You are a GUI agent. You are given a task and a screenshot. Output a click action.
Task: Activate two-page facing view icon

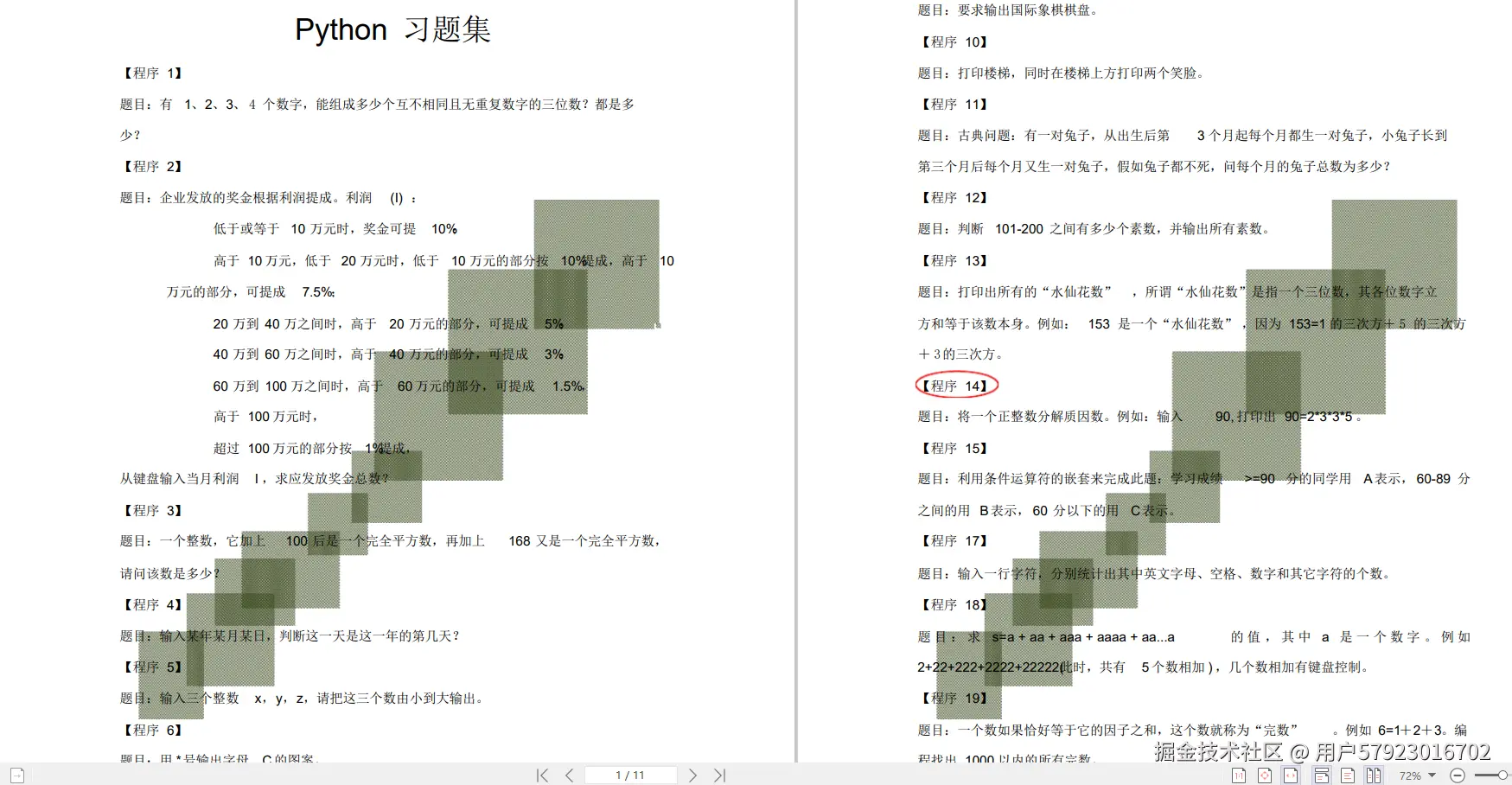[1374, 775]
